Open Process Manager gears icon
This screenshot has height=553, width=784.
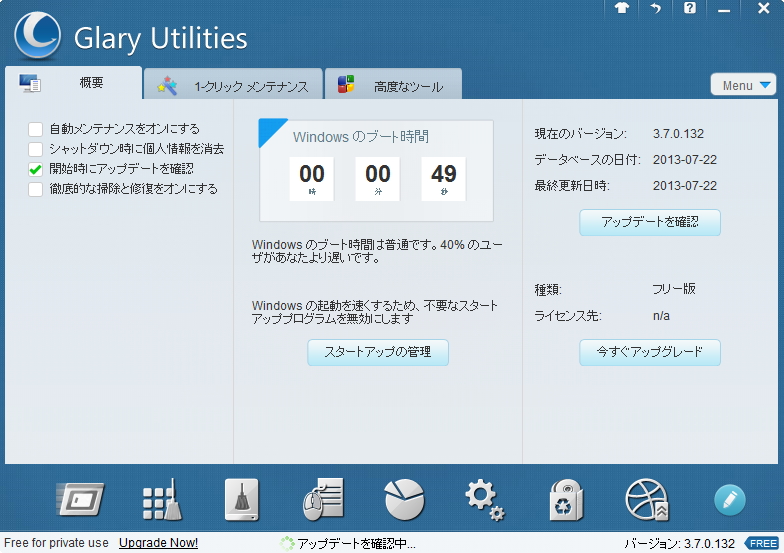[484, 500]
